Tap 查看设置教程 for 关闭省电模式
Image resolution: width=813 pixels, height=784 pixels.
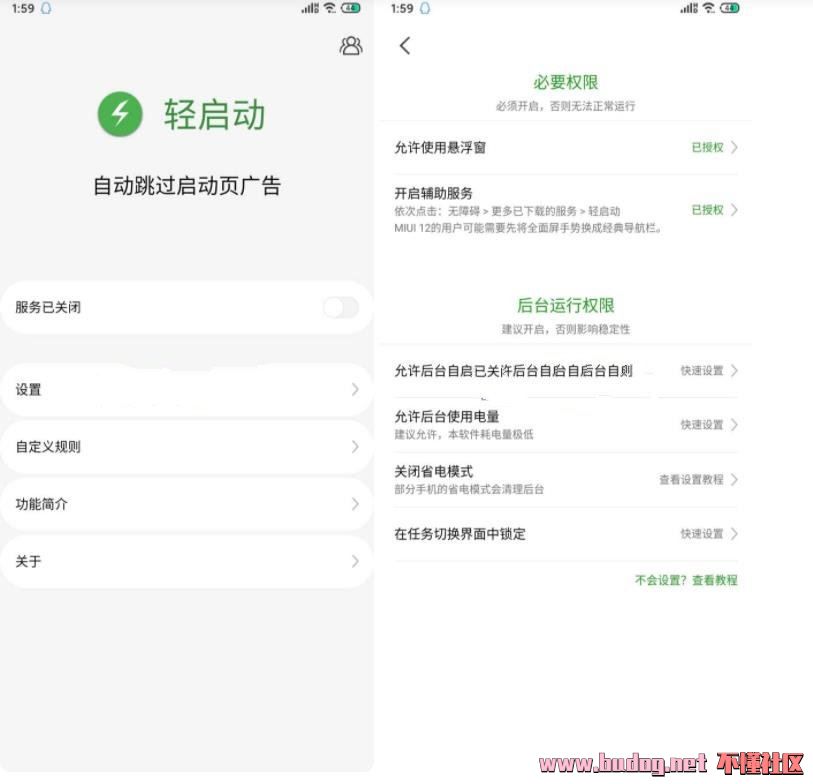(x=691, y=480)
